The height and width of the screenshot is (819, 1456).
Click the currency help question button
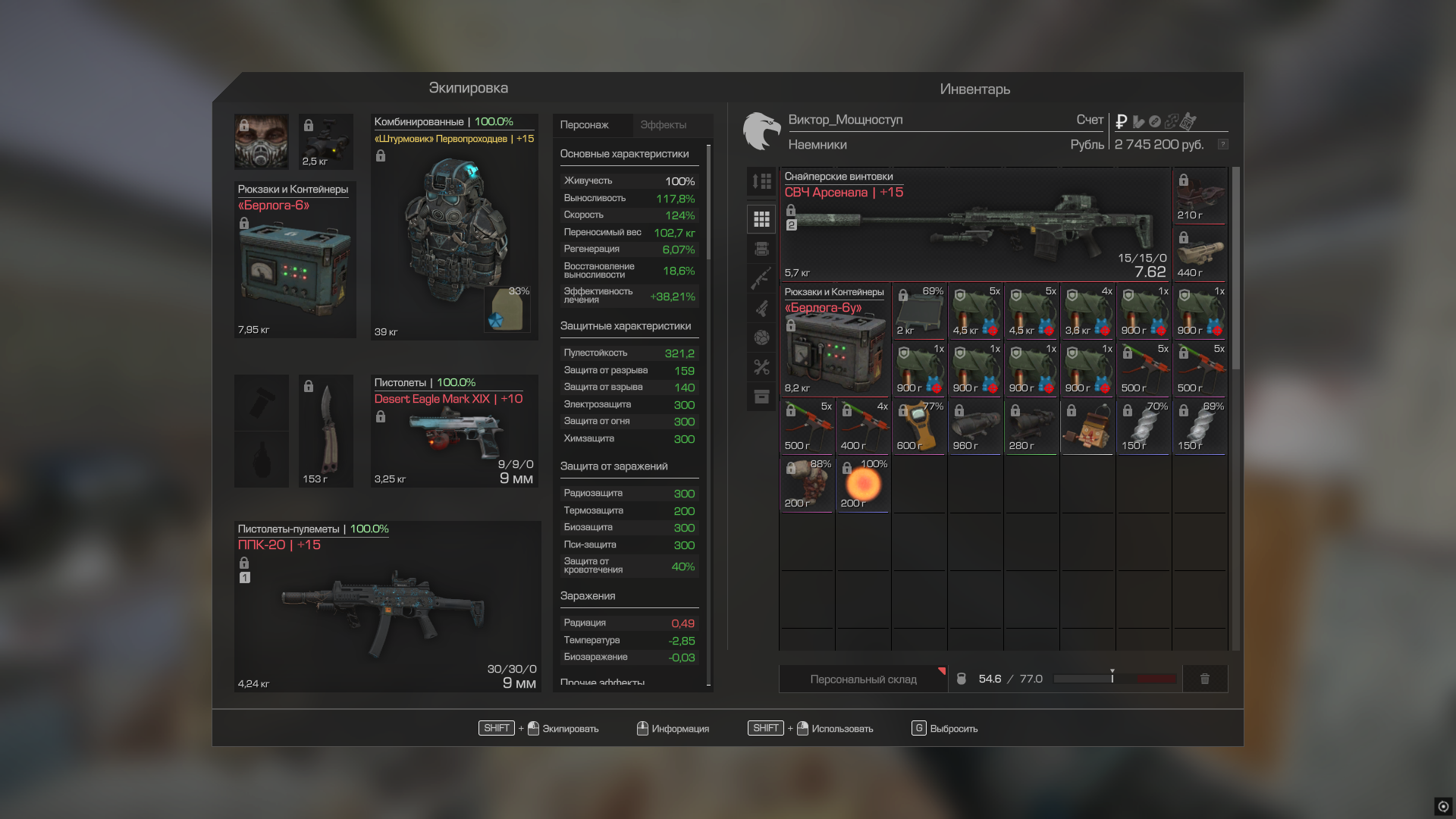(x=1222, y=144)
